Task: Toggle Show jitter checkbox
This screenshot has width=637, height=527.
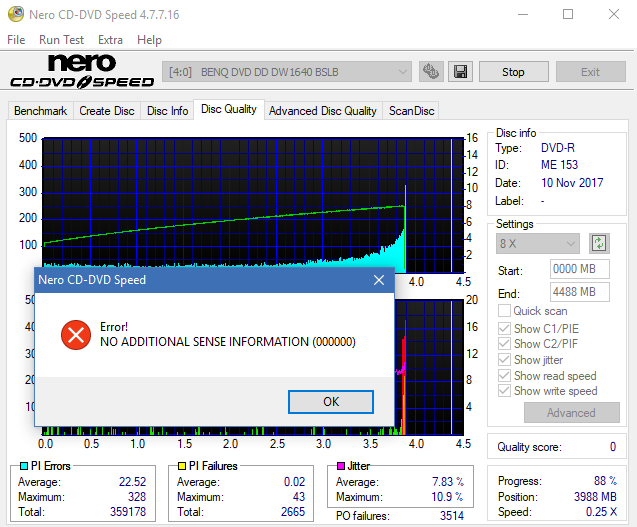Action: [x=504, y=360]
